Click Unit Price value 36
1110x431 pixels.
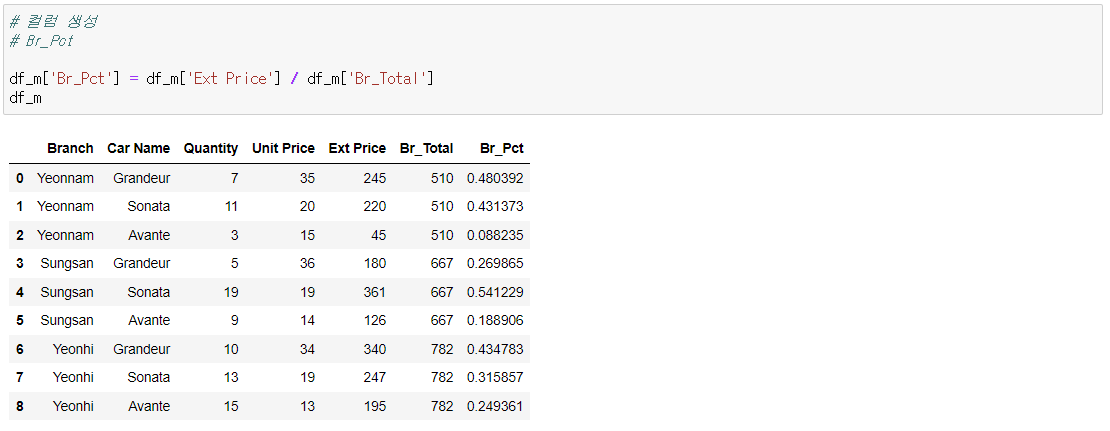pyautogui.click(x=307, y=263)
